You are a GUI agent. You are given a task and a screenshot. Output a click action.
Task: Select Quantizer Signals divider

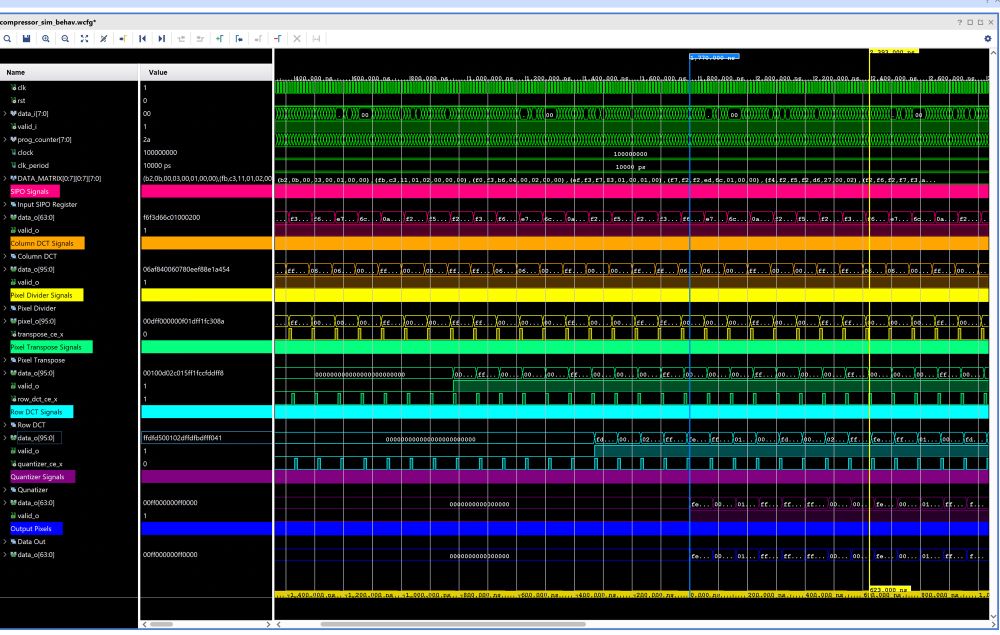[42, 477]
